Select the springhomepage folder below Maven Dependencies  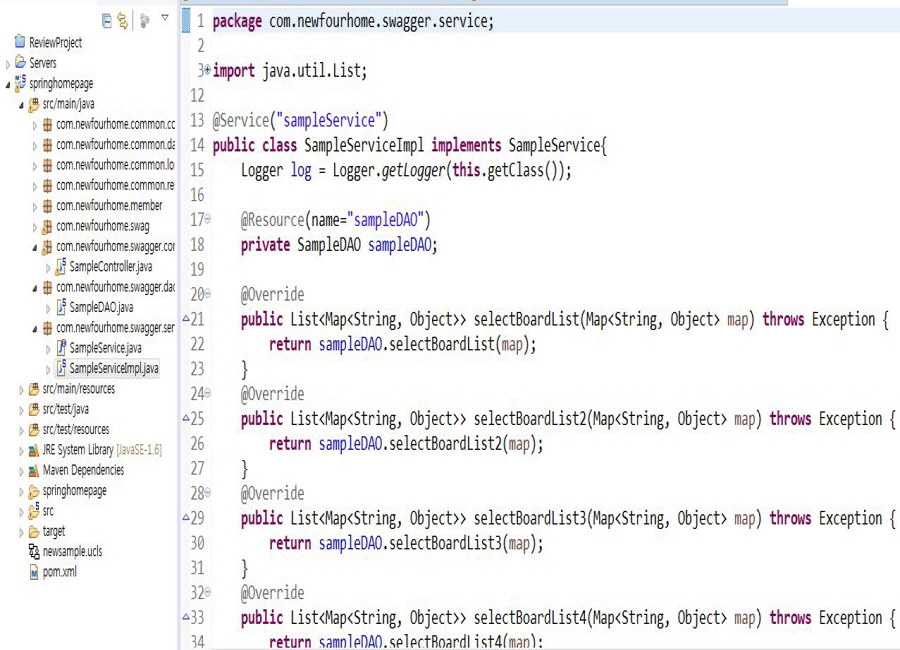pos(75,491)
